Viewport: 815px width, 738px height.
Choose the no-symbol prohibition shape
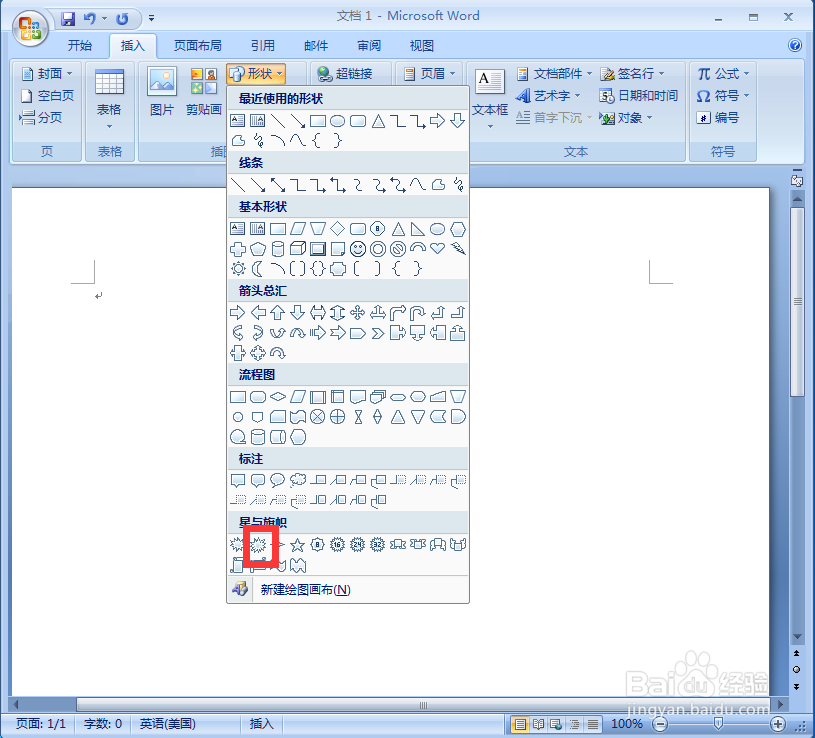[x=398, y=249]
